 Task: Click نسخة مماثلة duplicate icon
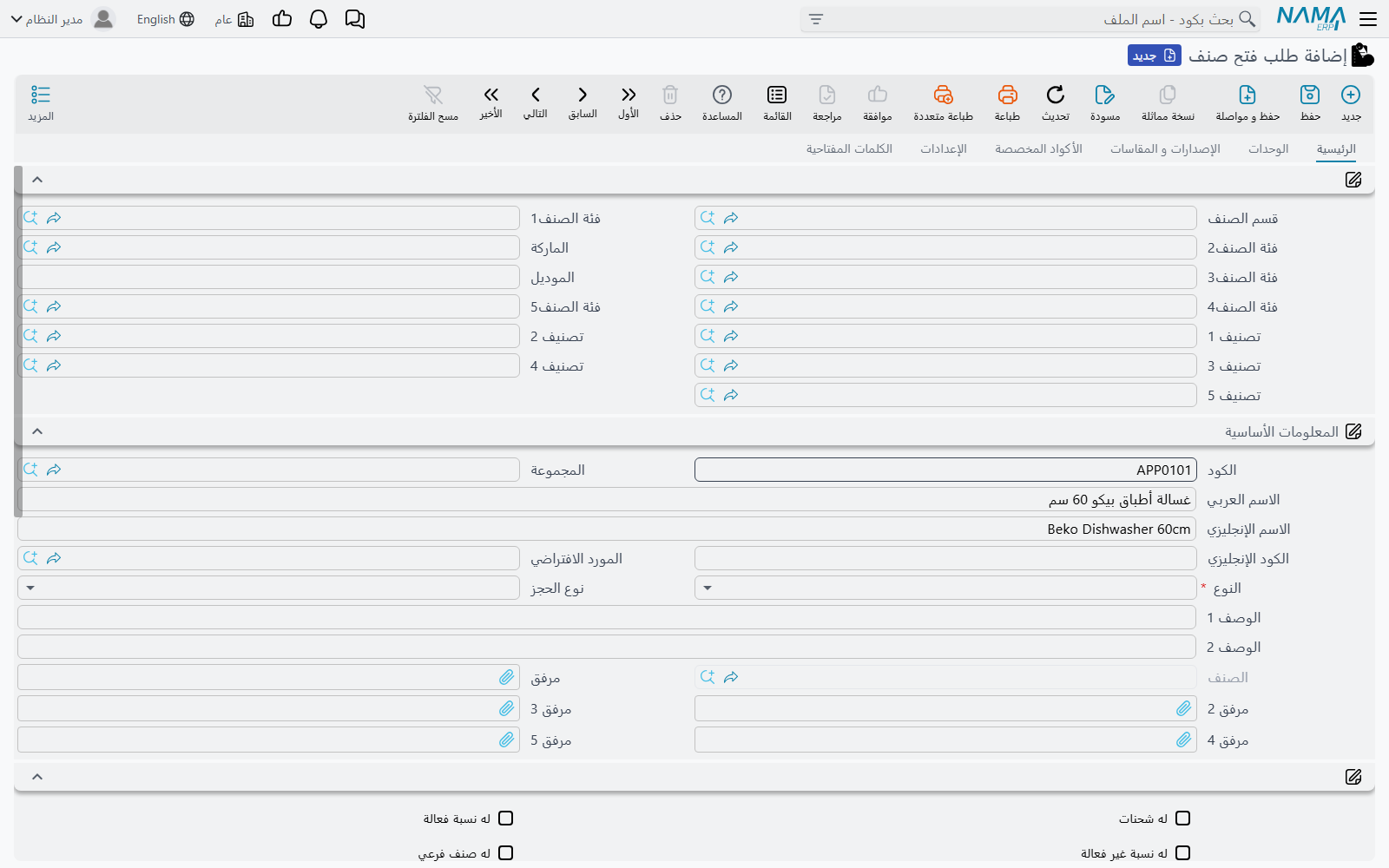(1168, 95)
